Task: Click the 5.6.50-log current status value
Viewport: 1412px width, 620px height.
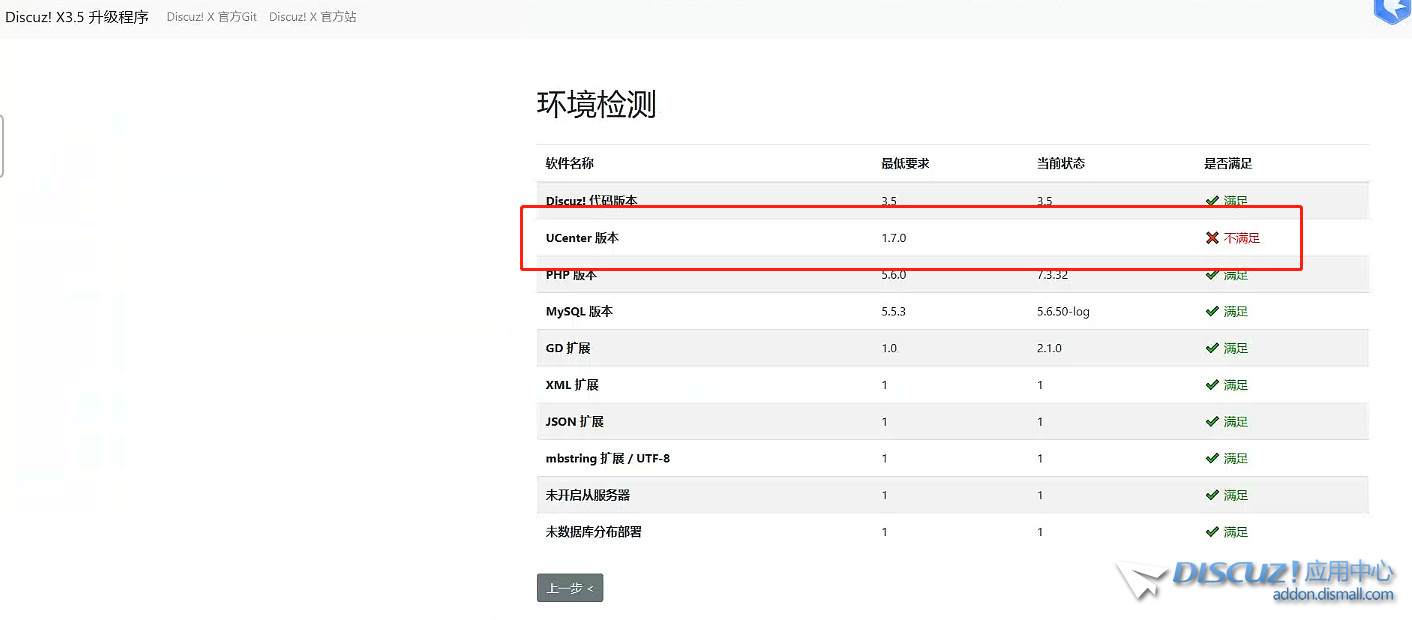Action: [1064, 311]
